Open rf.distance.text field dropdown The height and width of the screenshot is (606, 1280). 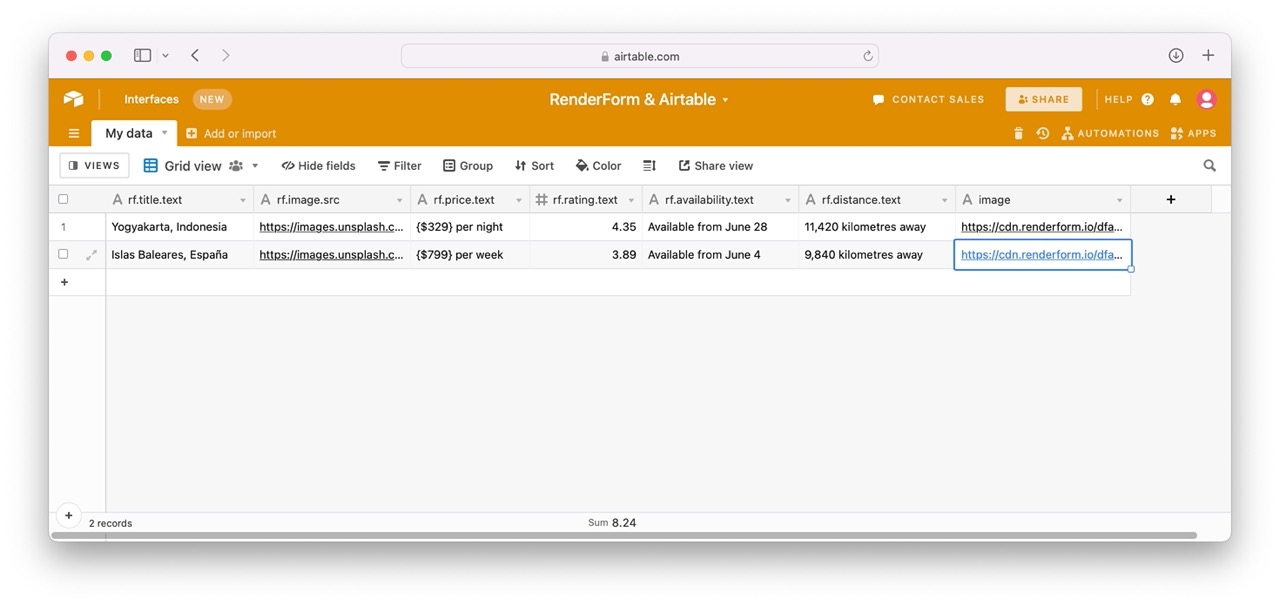945,200
